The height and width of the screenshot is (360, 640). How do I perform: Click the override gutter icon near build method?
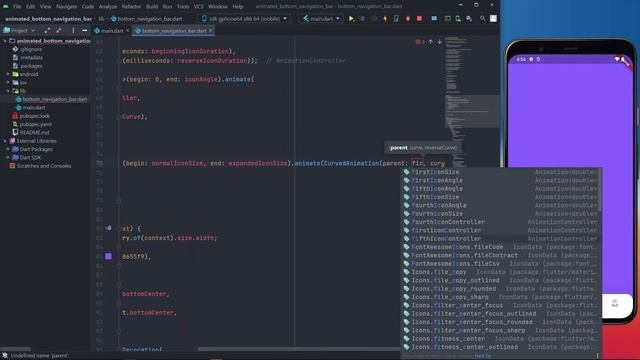click(108, 228)
